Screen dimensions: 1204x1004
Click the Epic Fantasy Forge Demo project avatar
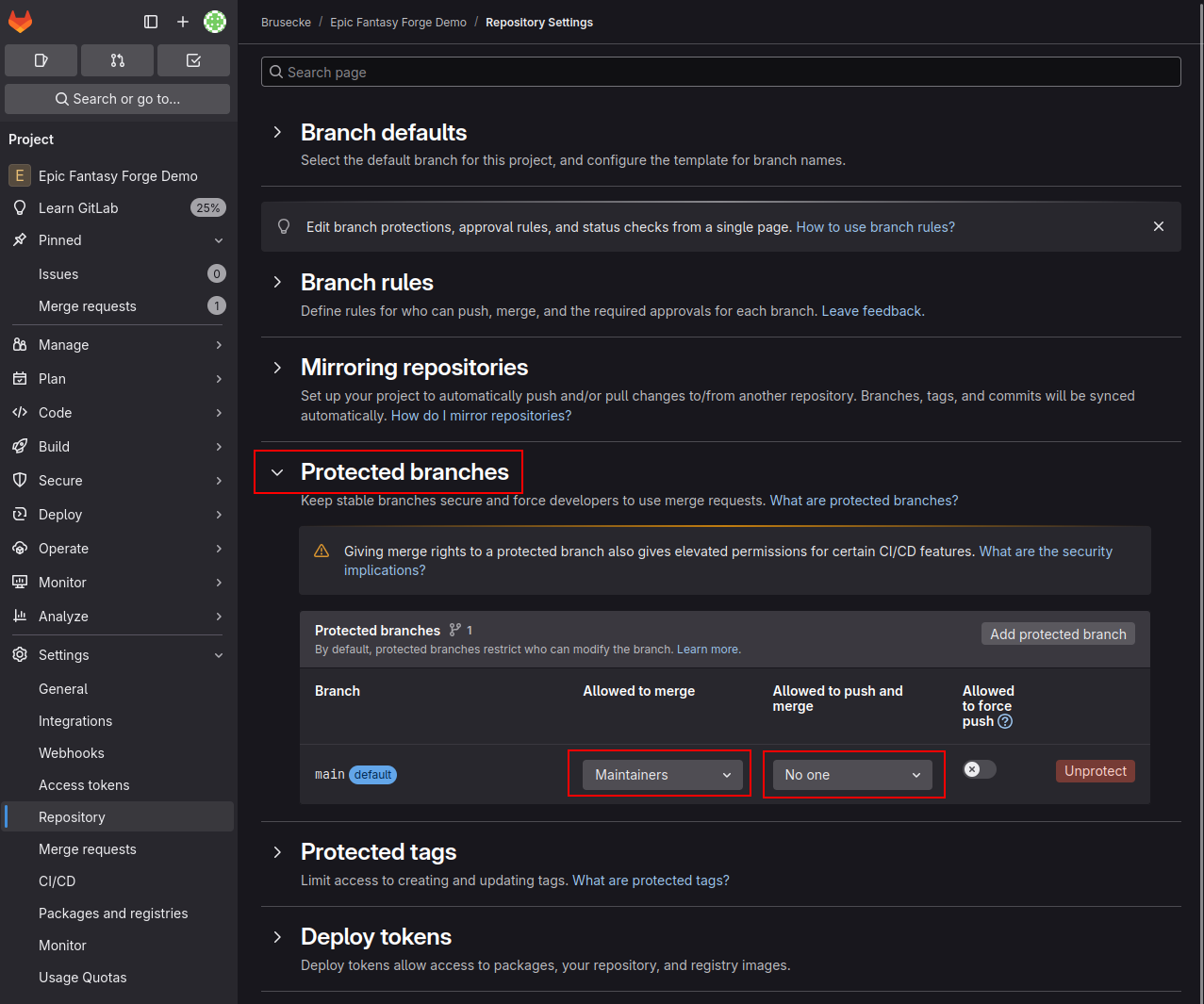19,175
